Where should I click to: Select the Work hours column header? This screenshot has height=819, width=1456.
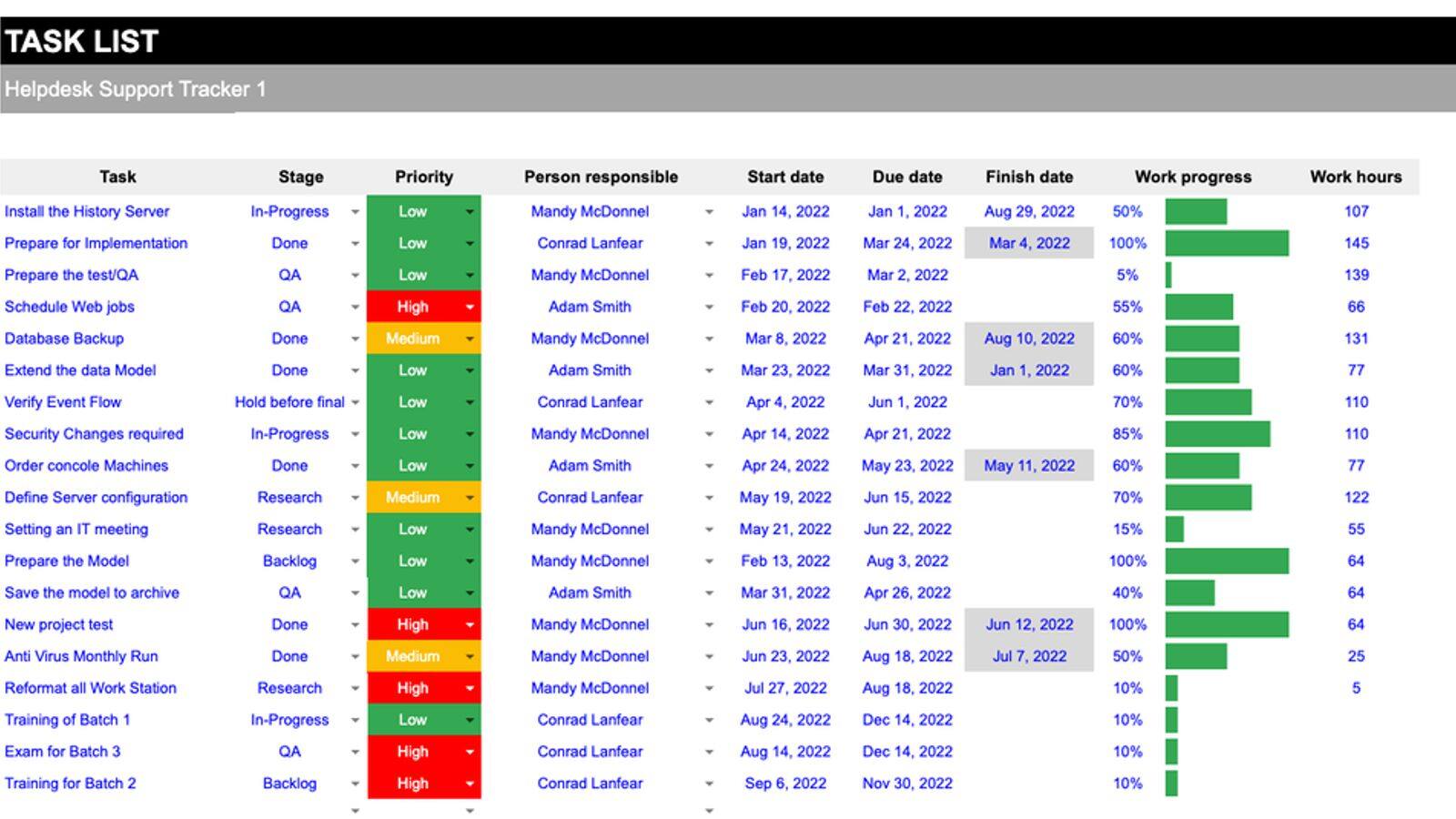pyautogui.click(x=1356, y=177)
